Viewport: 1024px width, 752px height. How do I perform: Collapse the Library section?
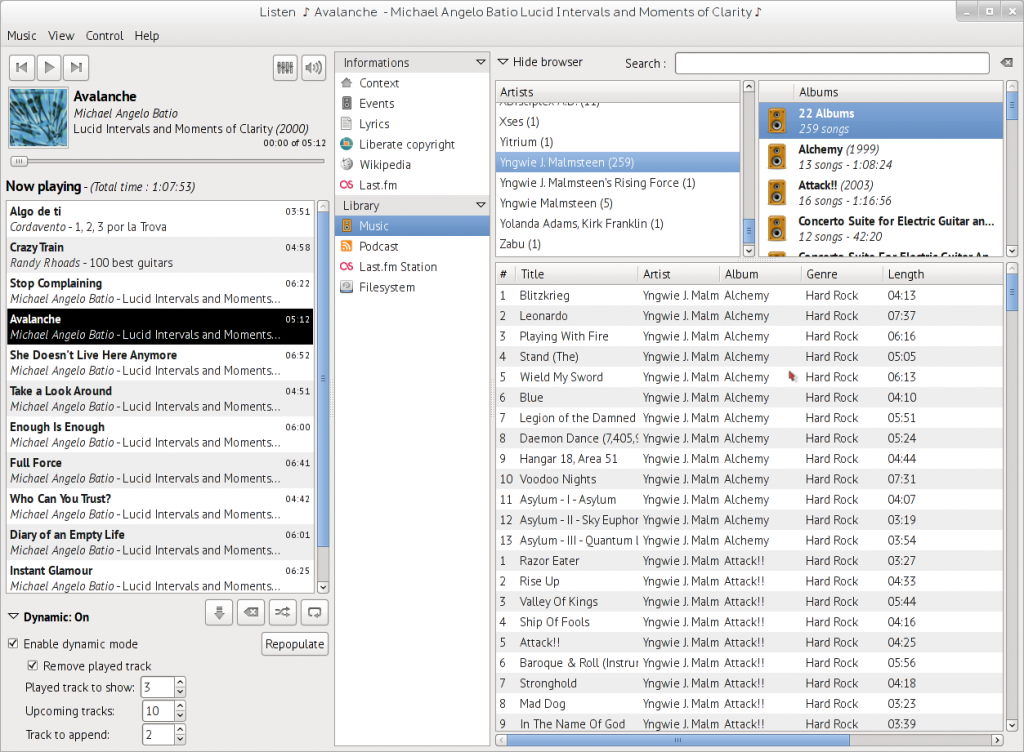coord(481,205)
